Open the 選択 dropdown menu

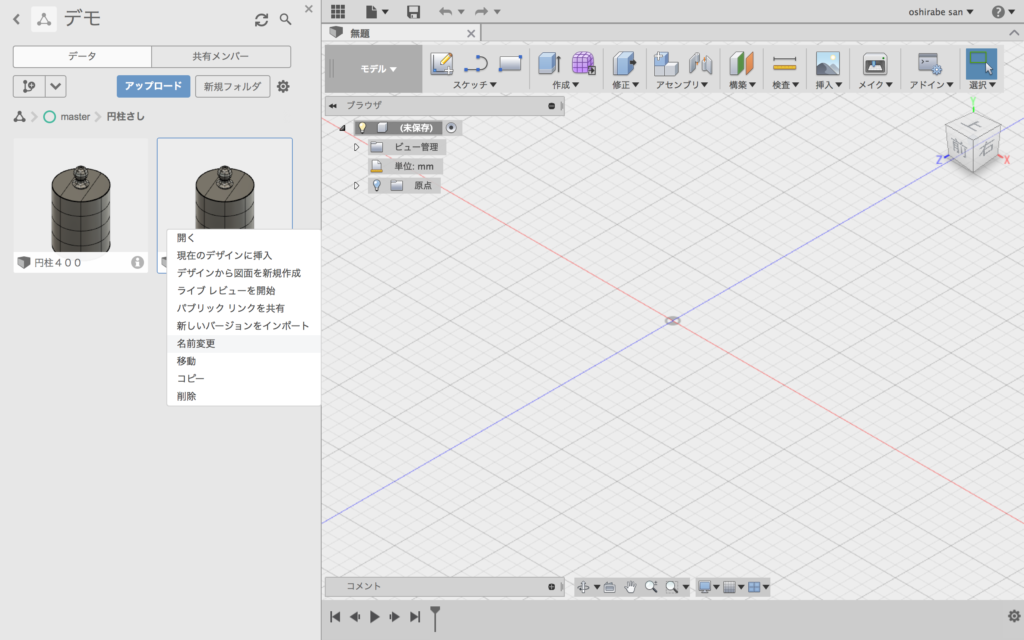click(982, 85)
